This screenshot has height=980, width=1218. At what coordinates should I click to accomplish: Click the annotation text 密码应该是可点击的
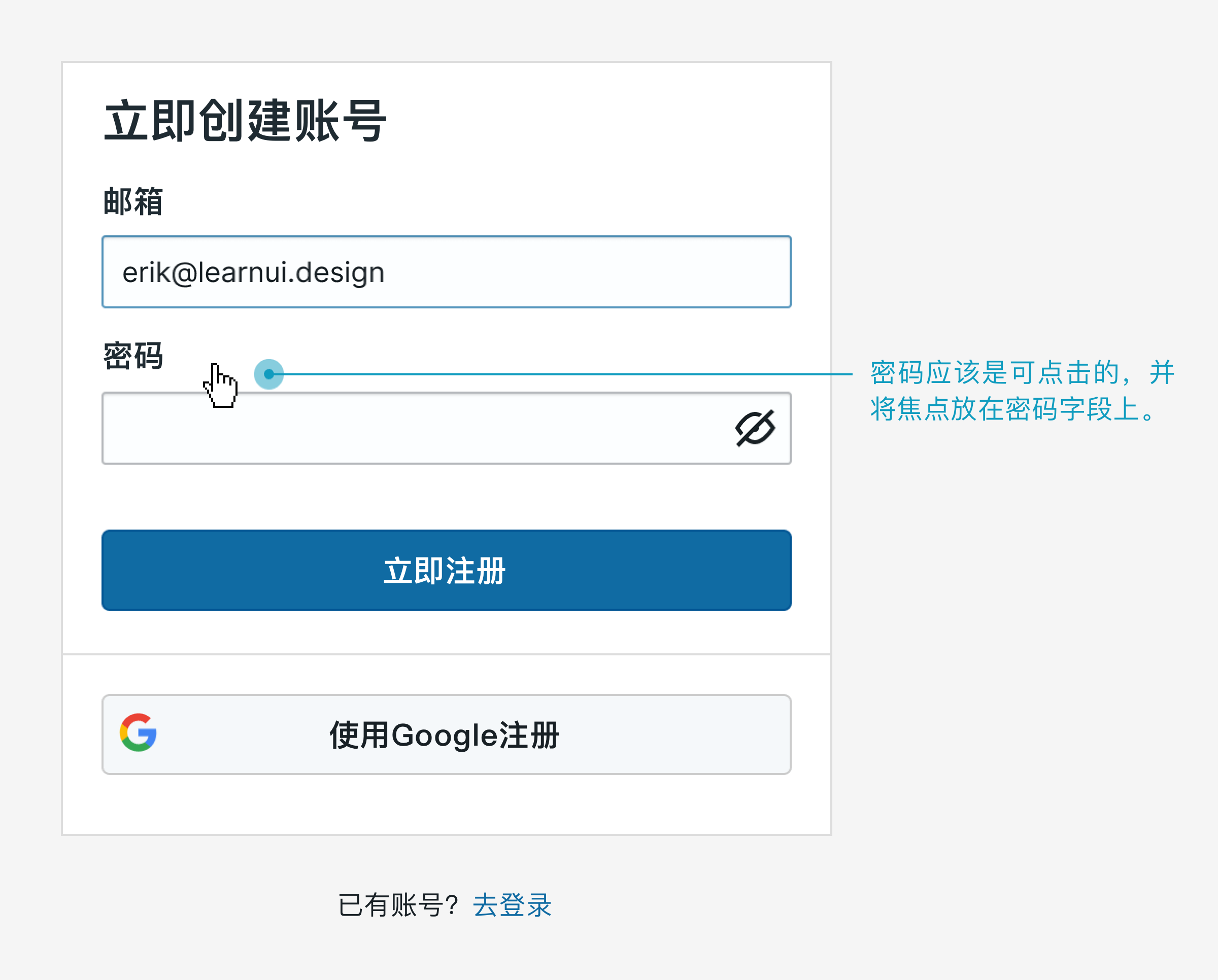click(995, 373)
